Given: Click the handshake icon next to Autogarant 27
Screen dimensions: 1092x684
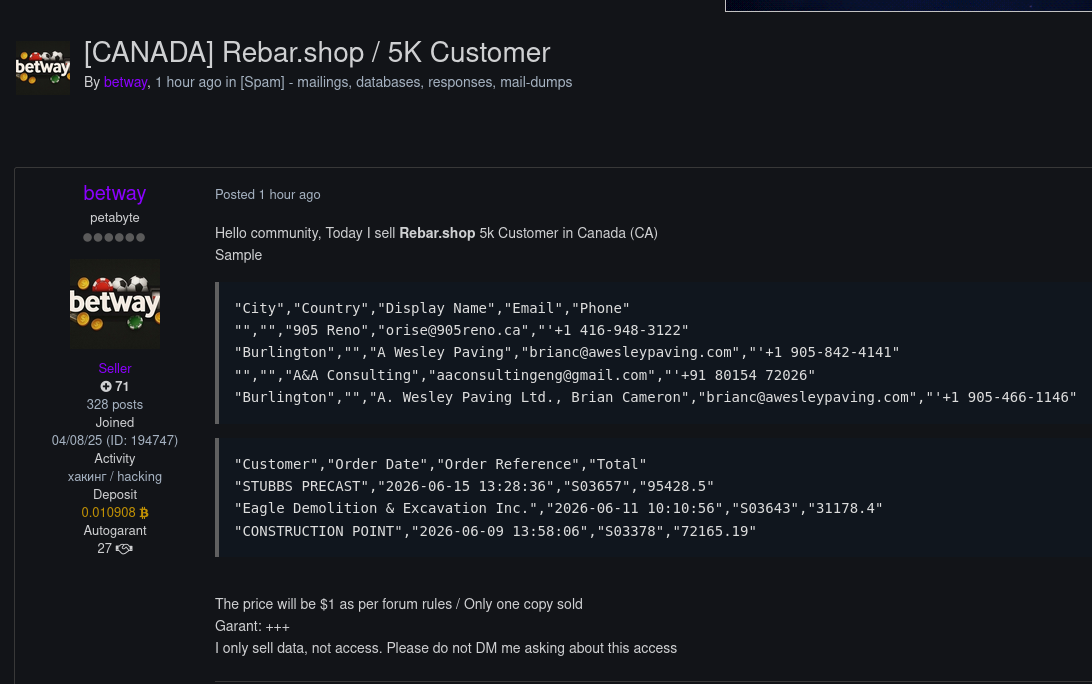Looking at the screenshot, I should [x=124, y=549].
